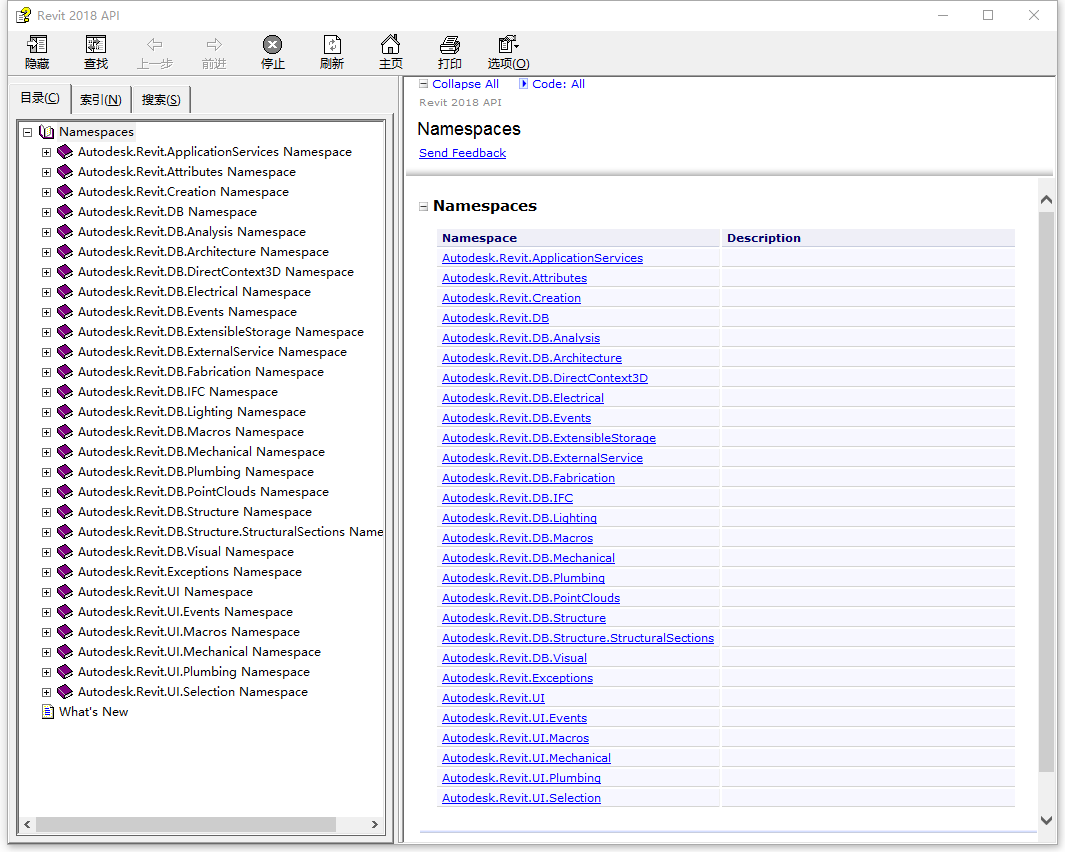
Task: Collapse the Namespaces root tree node
Action: pos(27,132)
